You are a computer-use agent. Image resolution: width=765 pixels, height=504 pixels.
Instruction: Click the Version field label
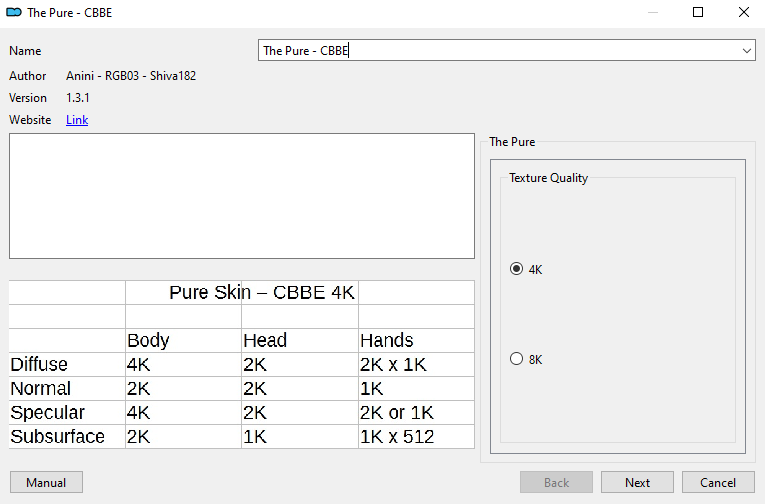tap(28, 98)
